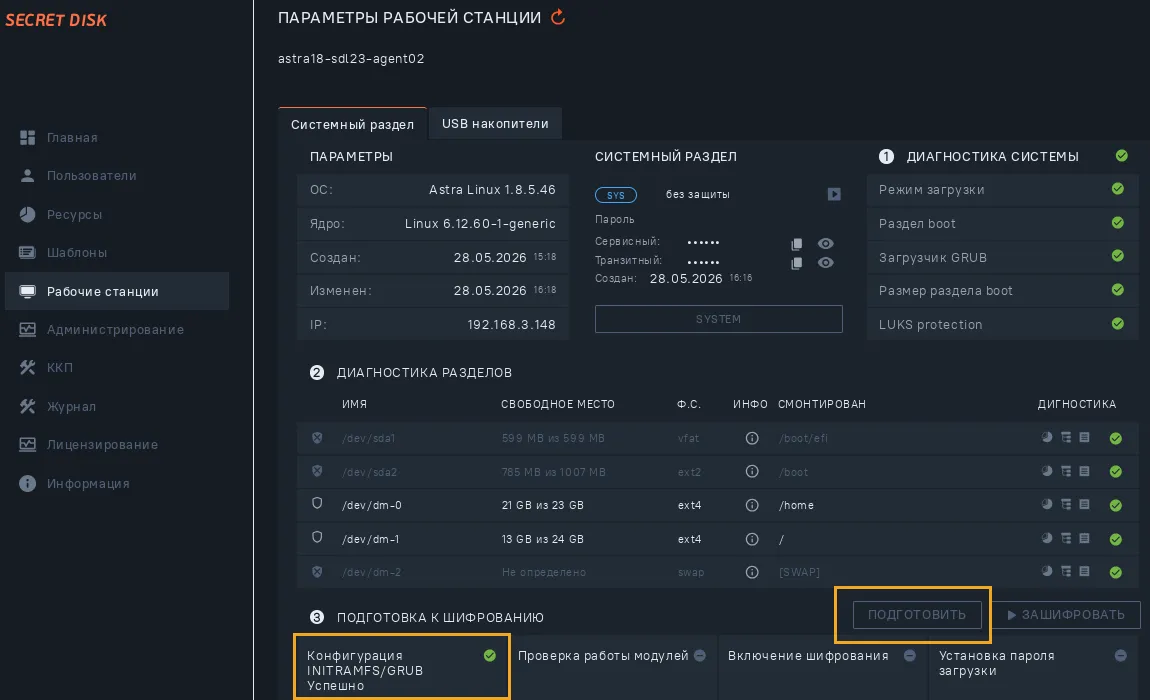This screenshot has width=1150, height=700.
Task: Open Журнал in the sidebar
Action: click(x=58, y=406)
